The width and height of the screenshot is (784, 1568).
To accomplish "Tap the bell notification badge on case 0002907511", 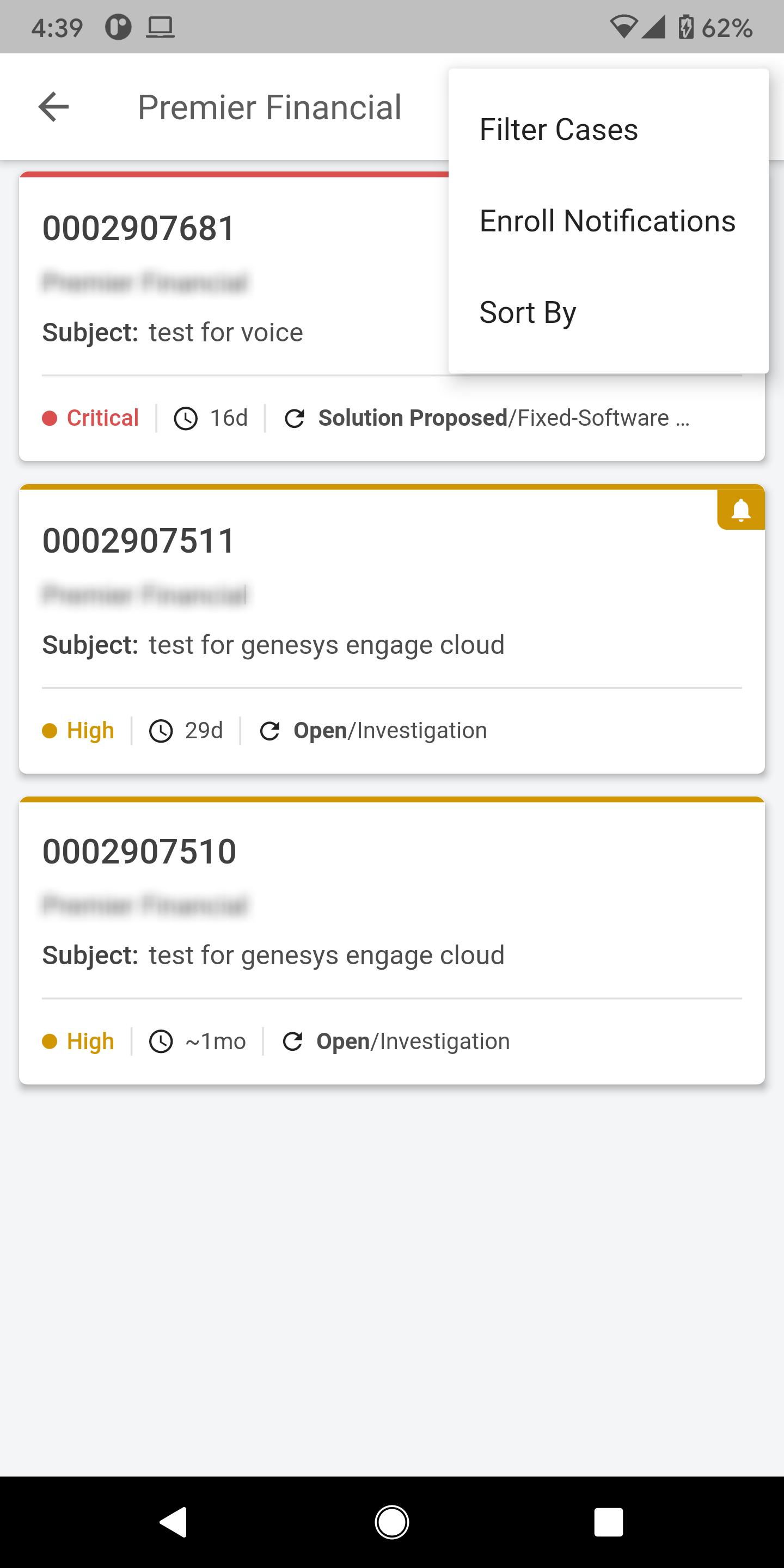I will tap(740, 510).
